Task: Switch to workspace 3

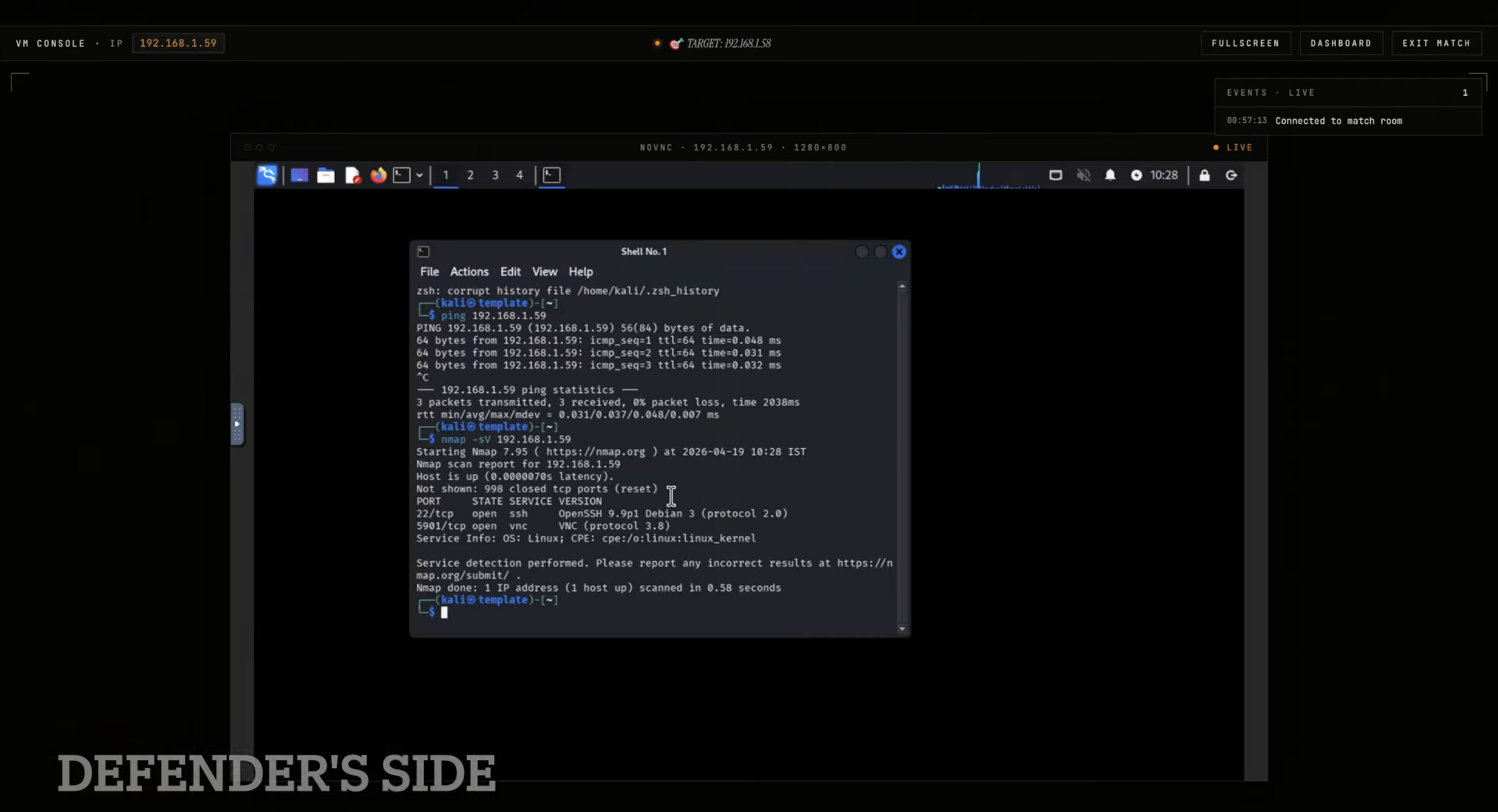Action: click(x=495, y=175)
